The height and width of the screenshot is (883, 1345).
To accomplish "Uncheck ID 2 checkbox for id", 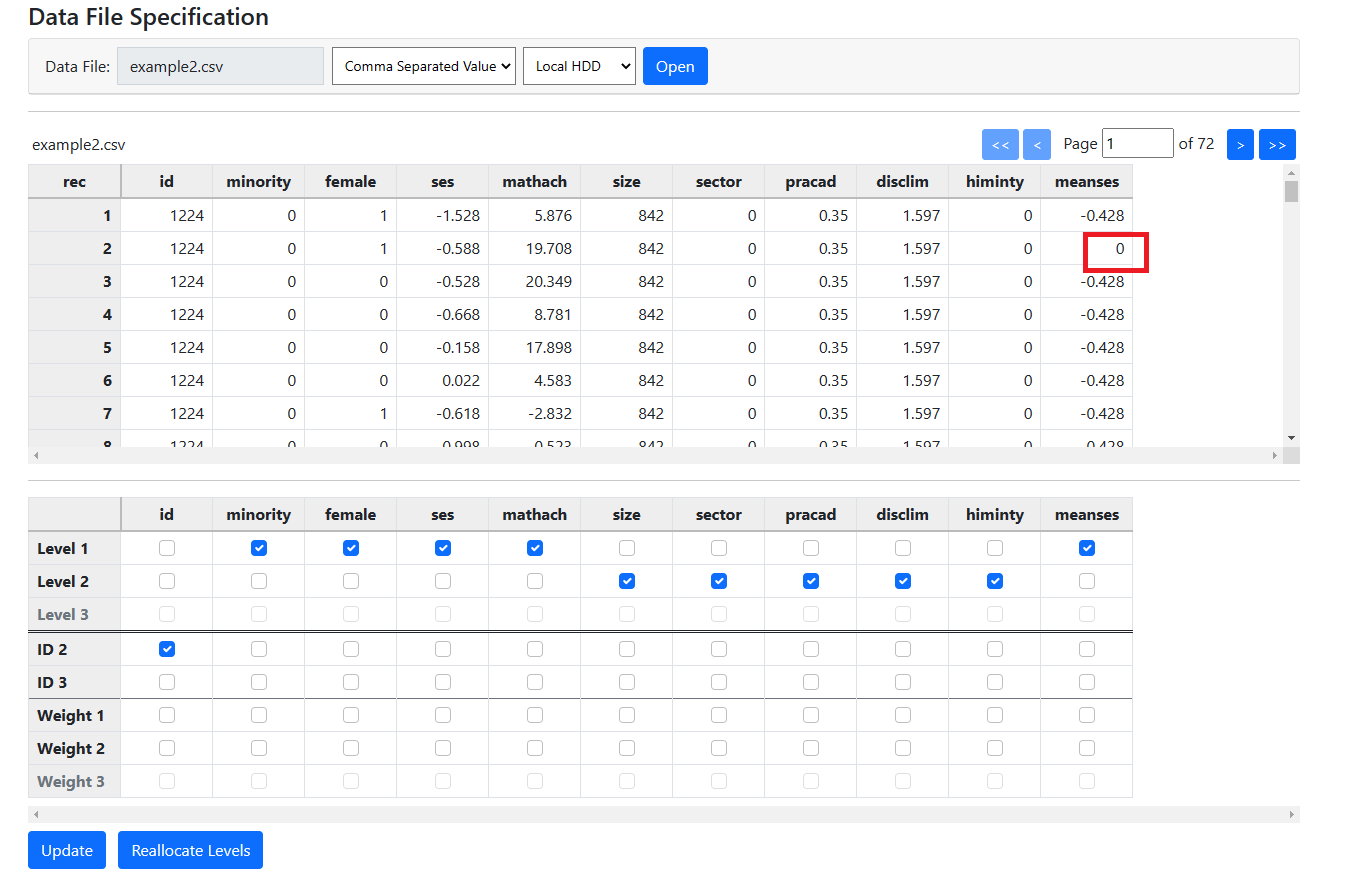I will click(167, 649).
